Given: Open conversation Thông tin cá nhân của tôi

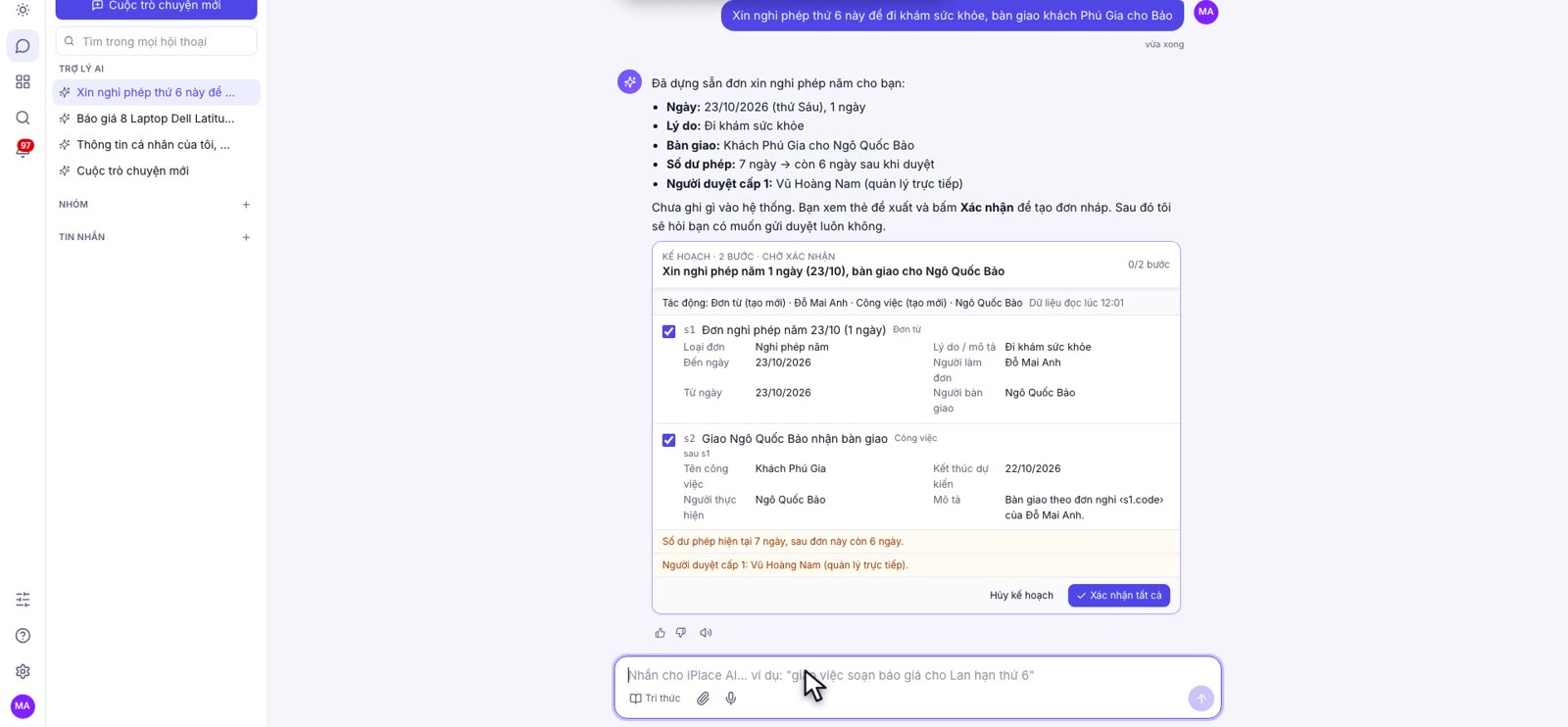Looking at the screenshot, I should tap(156, 144).
